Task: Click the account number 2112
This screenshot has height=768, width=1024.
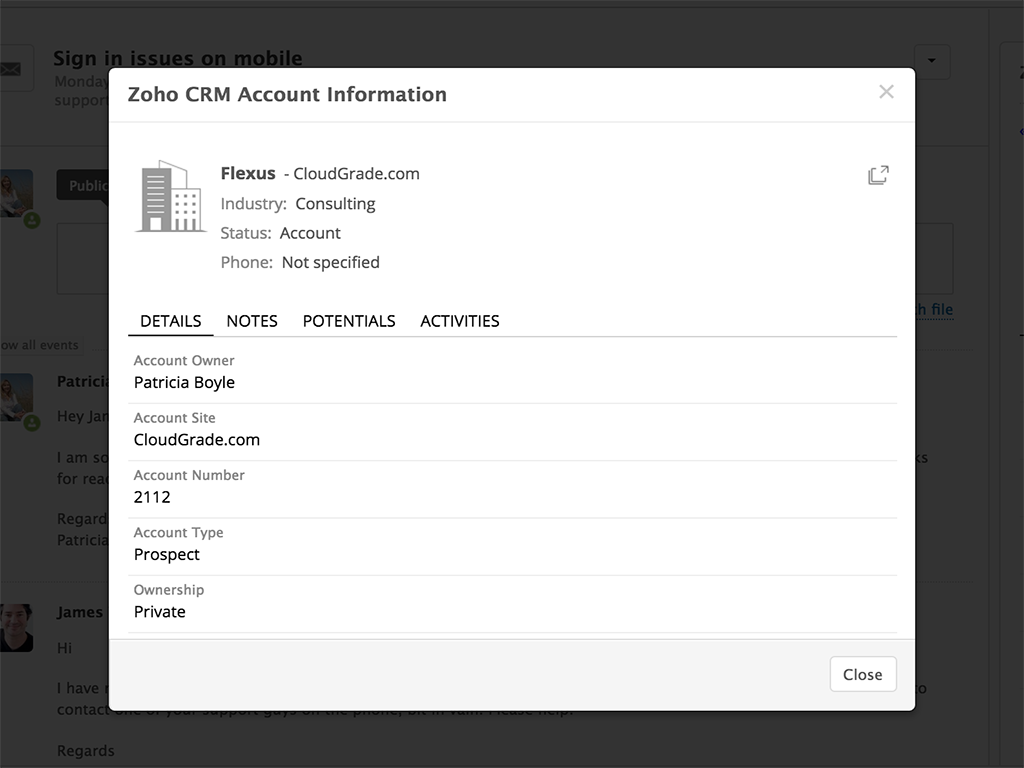Action: click(x=152, y=497)
